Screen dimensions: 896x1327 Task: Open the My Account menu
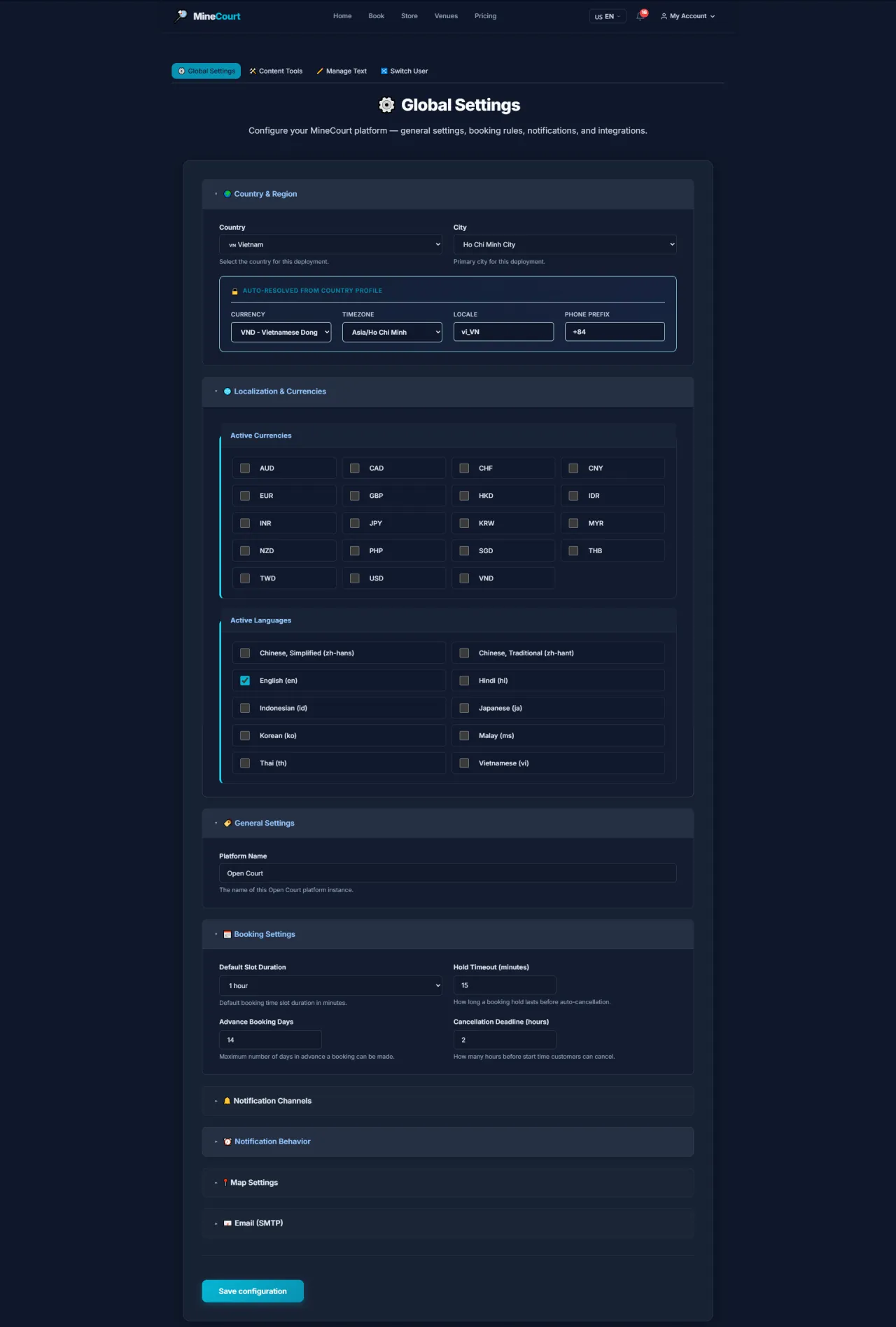click(x=688, y=16)
